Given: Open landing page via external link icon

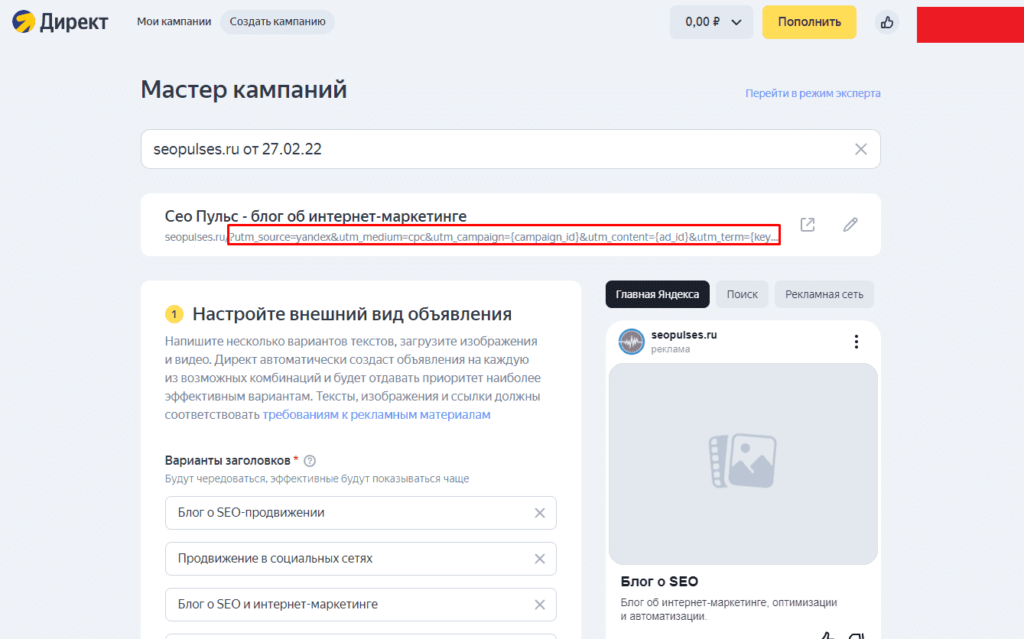Looking at the screenshot, I should (x=807, y=225).
